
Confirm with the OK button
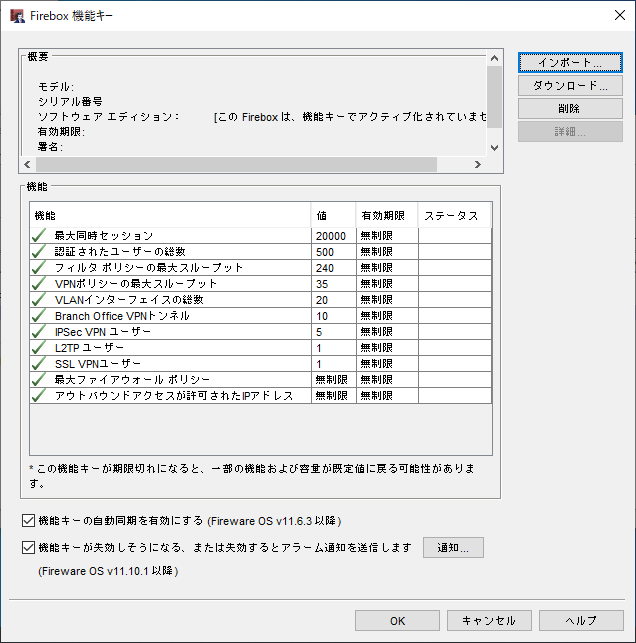pyautogui.click(x=397, y=621)
